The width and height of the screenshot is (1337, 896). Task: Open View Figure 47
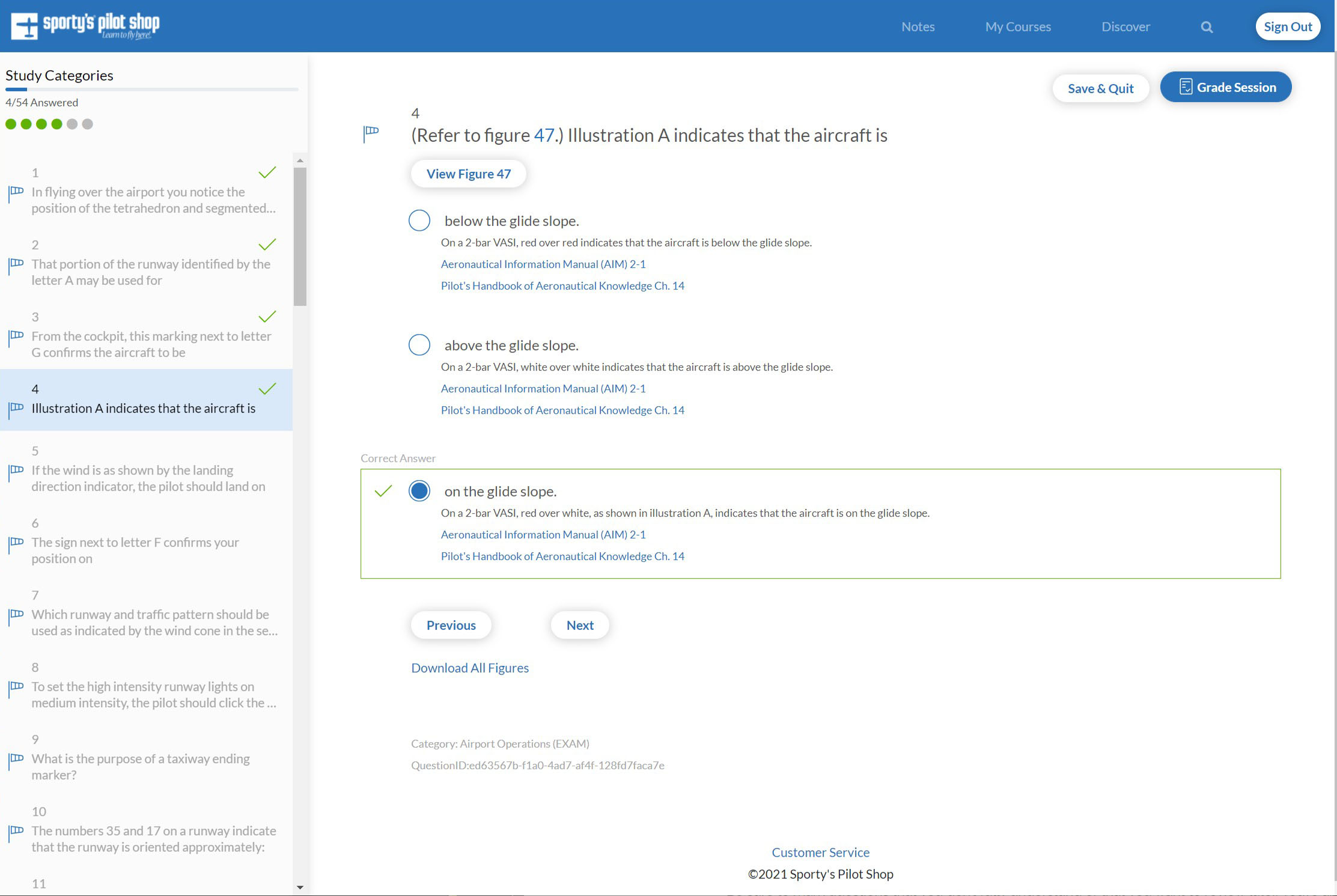tap(468, 174)
